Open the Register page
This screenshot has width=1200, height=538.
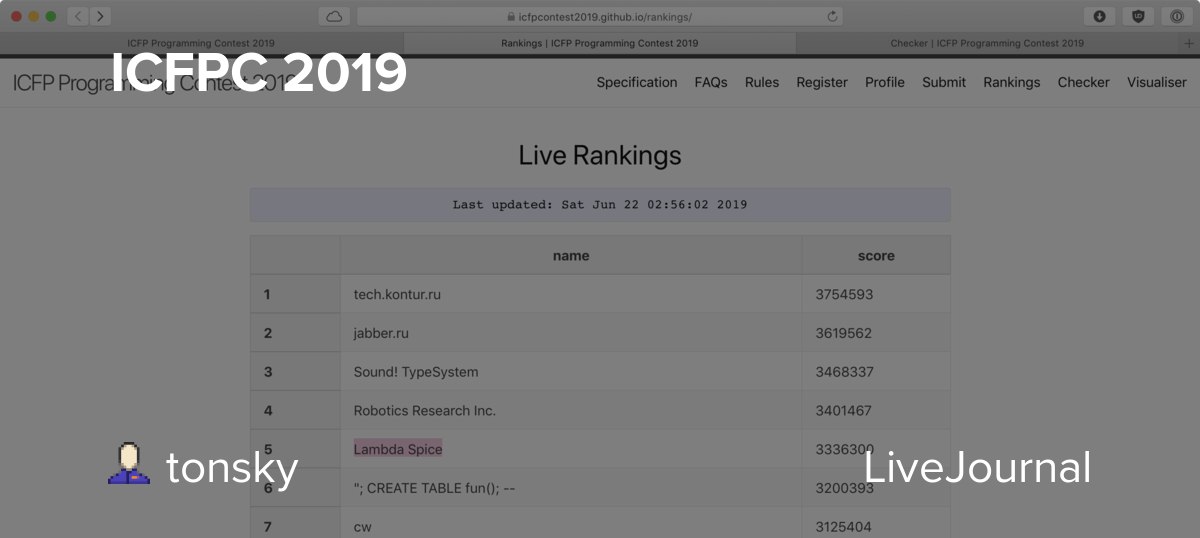click(x=822, y=82)
